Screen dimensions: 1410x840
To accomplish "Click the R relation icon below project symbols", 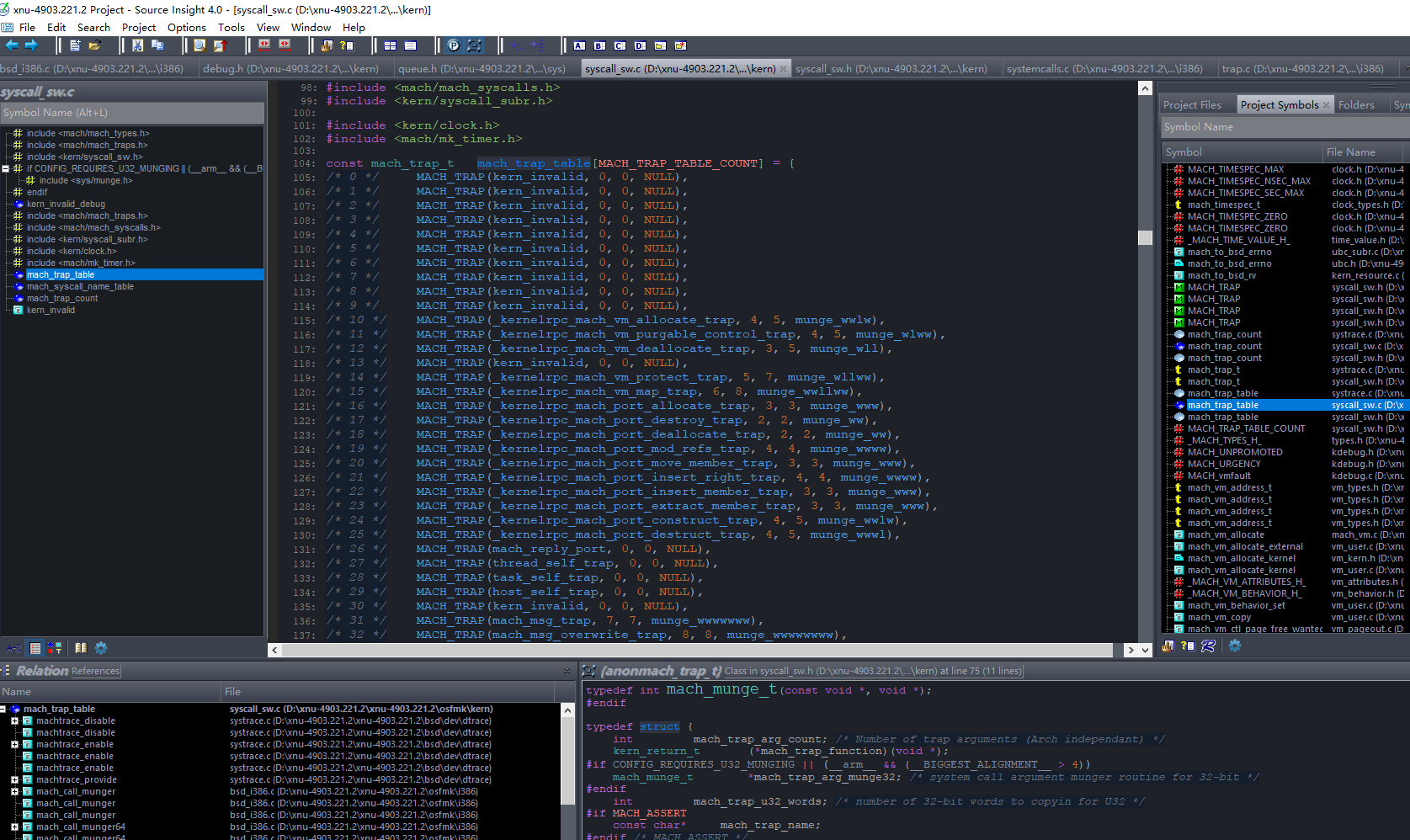I will pyautogui.click(x=1208, y=646).
